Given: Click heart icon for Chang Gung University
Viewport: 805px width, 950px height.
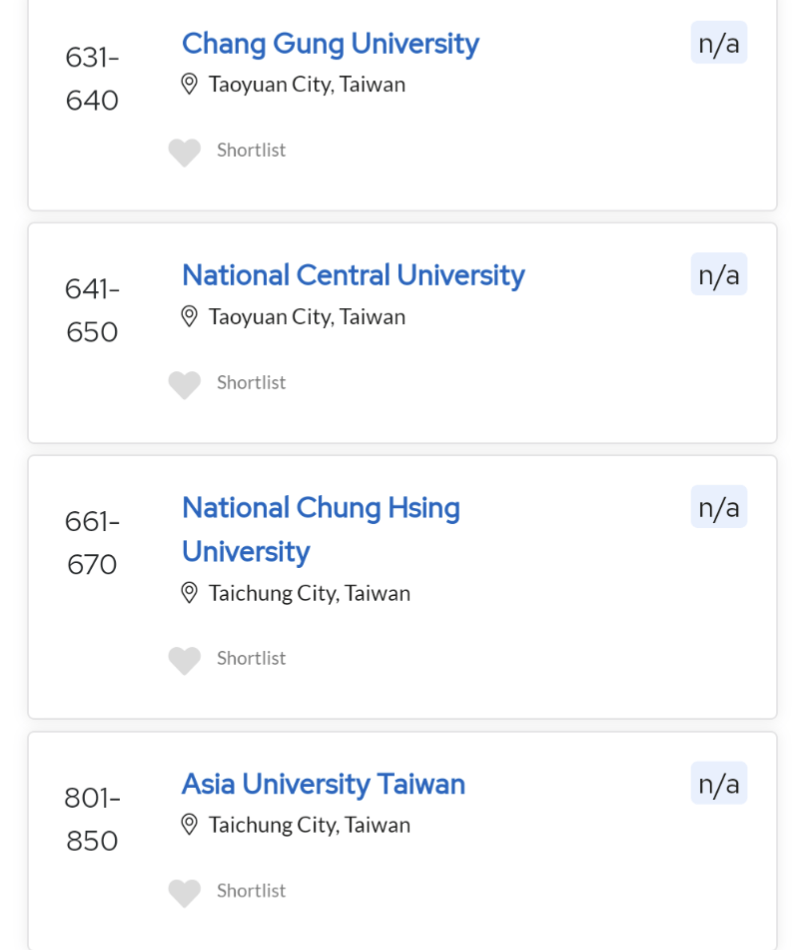Looking at the screenshot, I should (184, 152).
